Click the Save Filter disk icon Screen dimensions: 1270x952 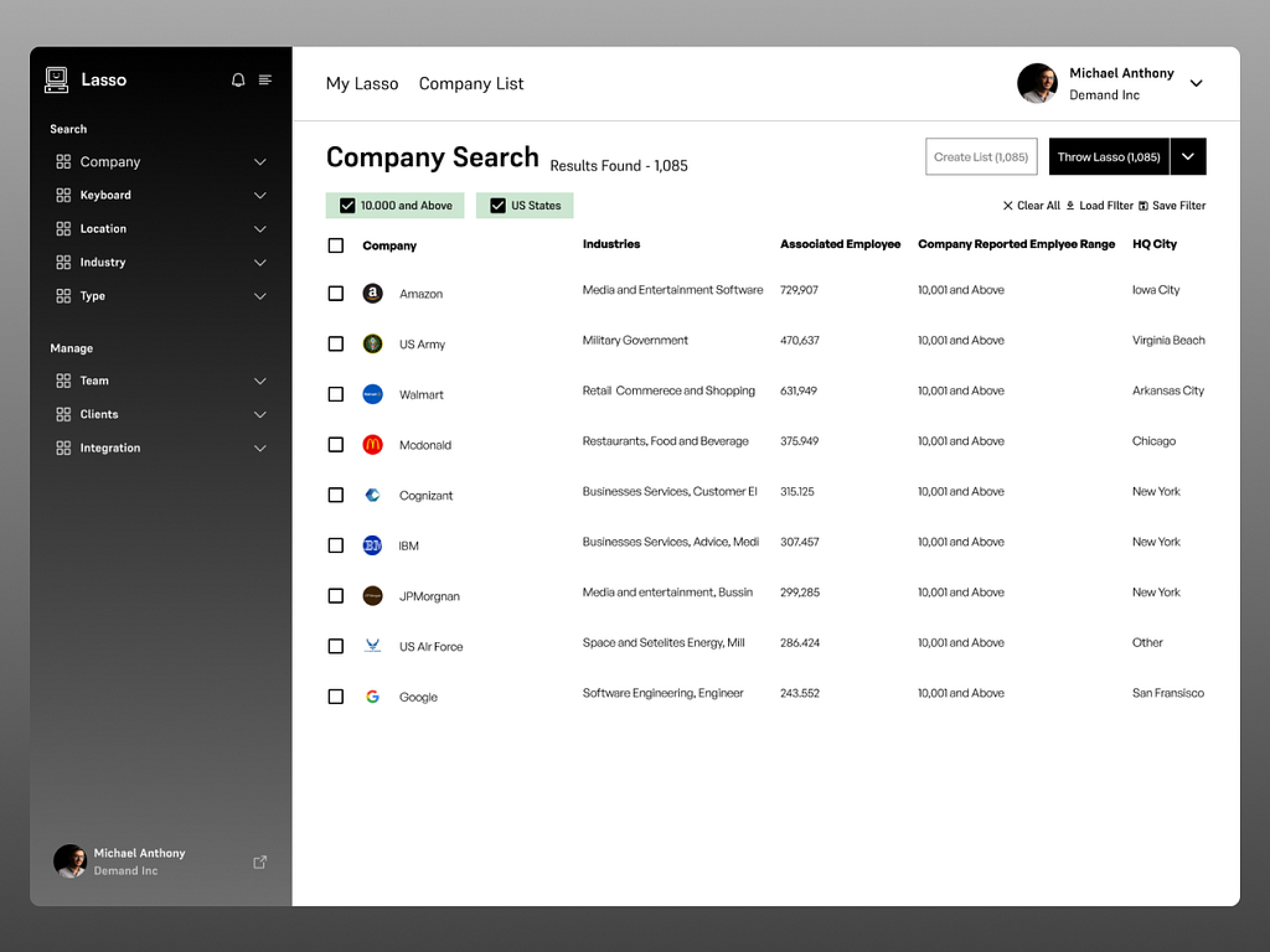coord(1143,206)
